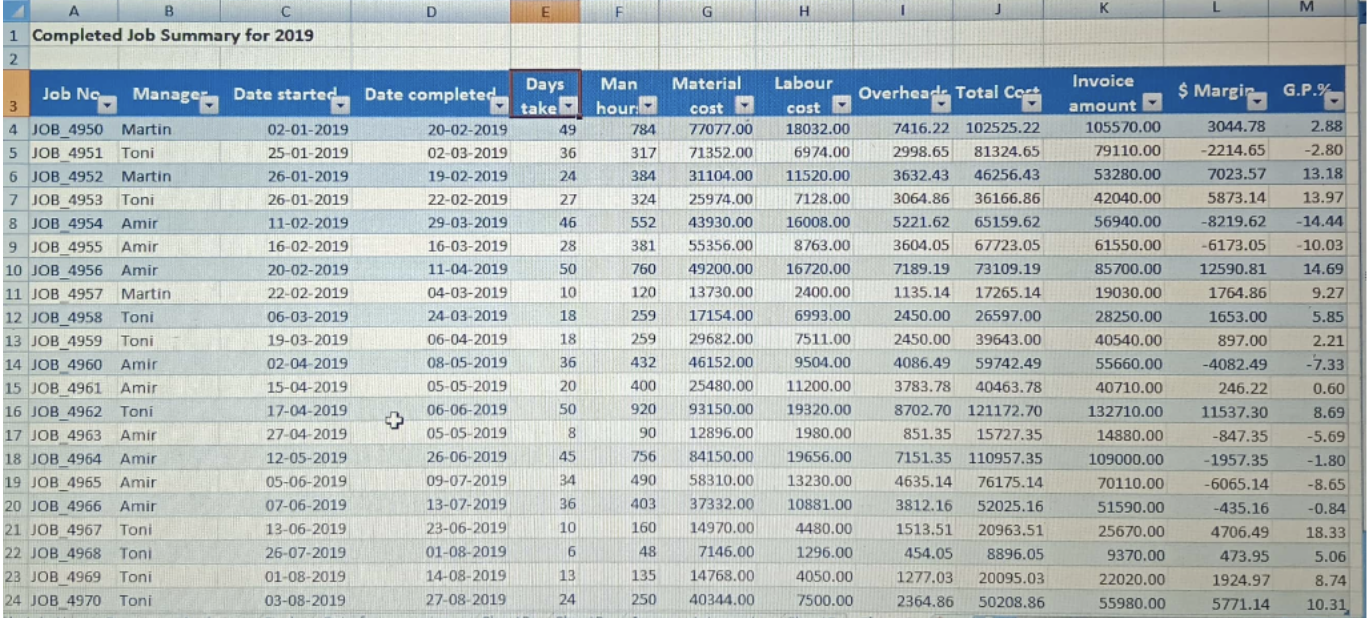Select days taken value 49
Screen dimensions: 1368x618
(x=568, y=130)
